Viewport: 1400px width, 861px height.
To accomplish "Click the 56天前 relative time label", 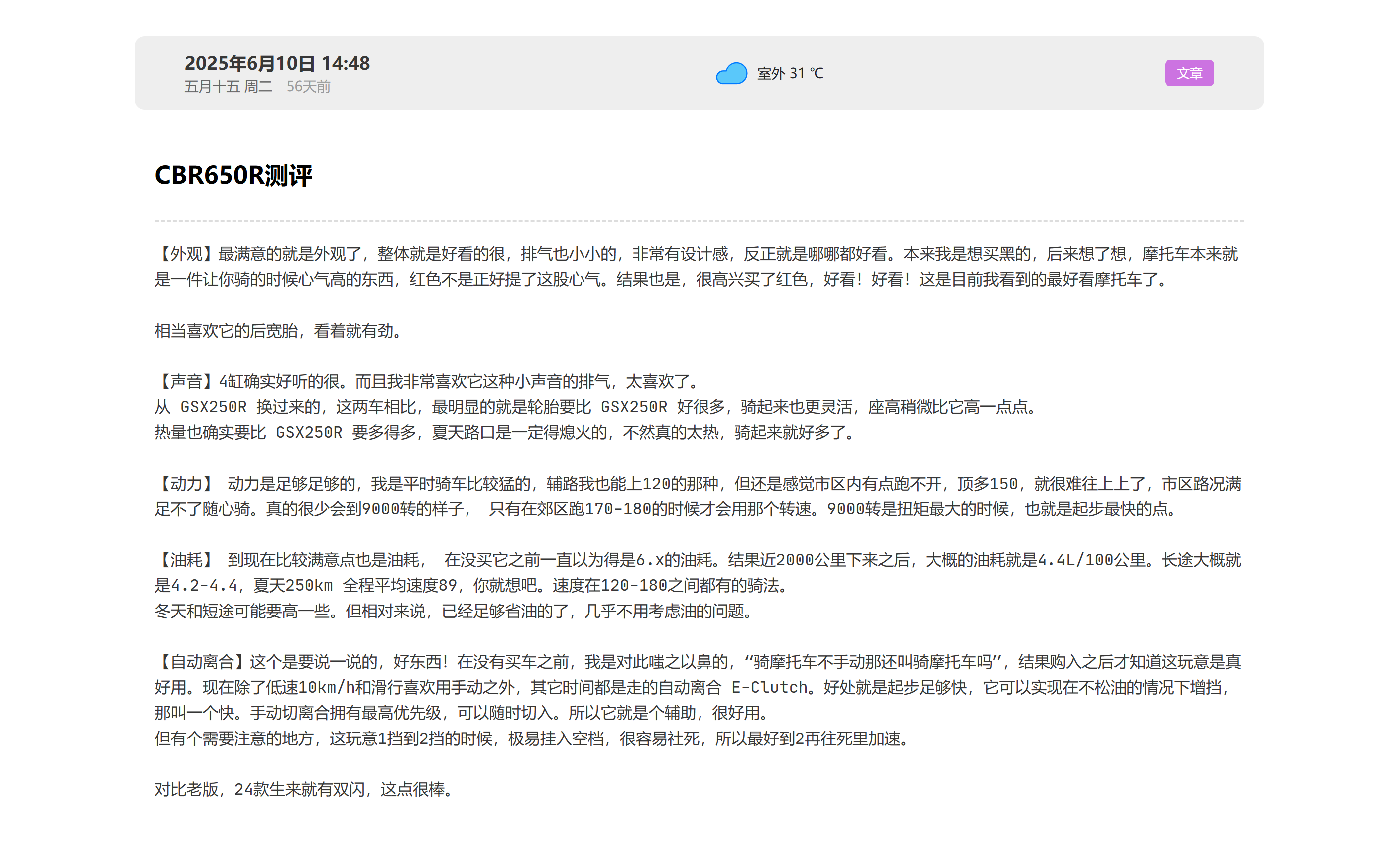I will tap(308, 87).
